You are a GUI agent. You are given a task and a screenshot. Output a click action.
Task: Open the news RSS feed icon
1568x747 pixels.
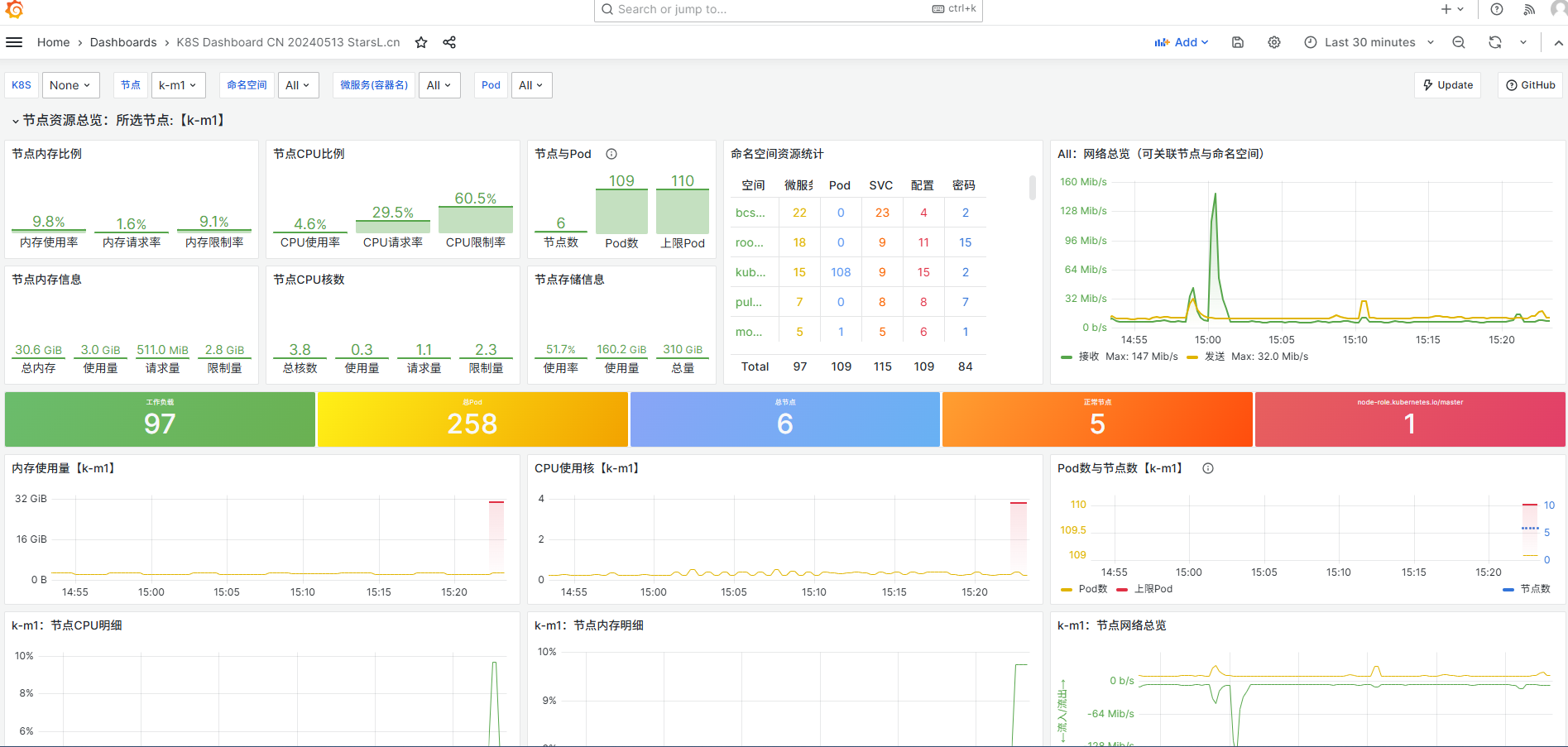pyautogui.click(x=1529, y=9)
